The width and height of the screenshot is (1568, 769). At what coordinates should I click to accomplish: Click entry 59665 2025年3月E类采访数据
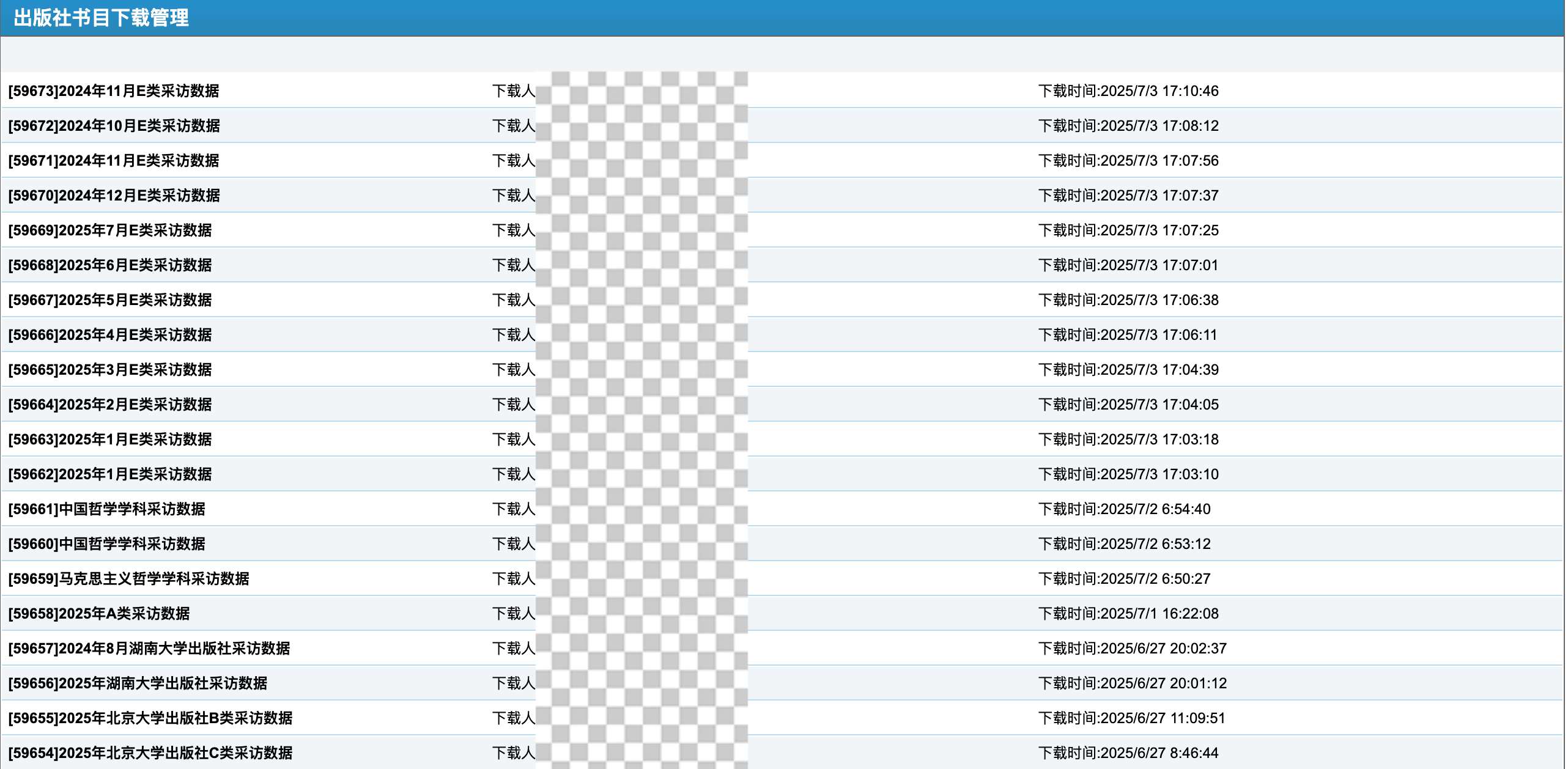tap(110, 370)
